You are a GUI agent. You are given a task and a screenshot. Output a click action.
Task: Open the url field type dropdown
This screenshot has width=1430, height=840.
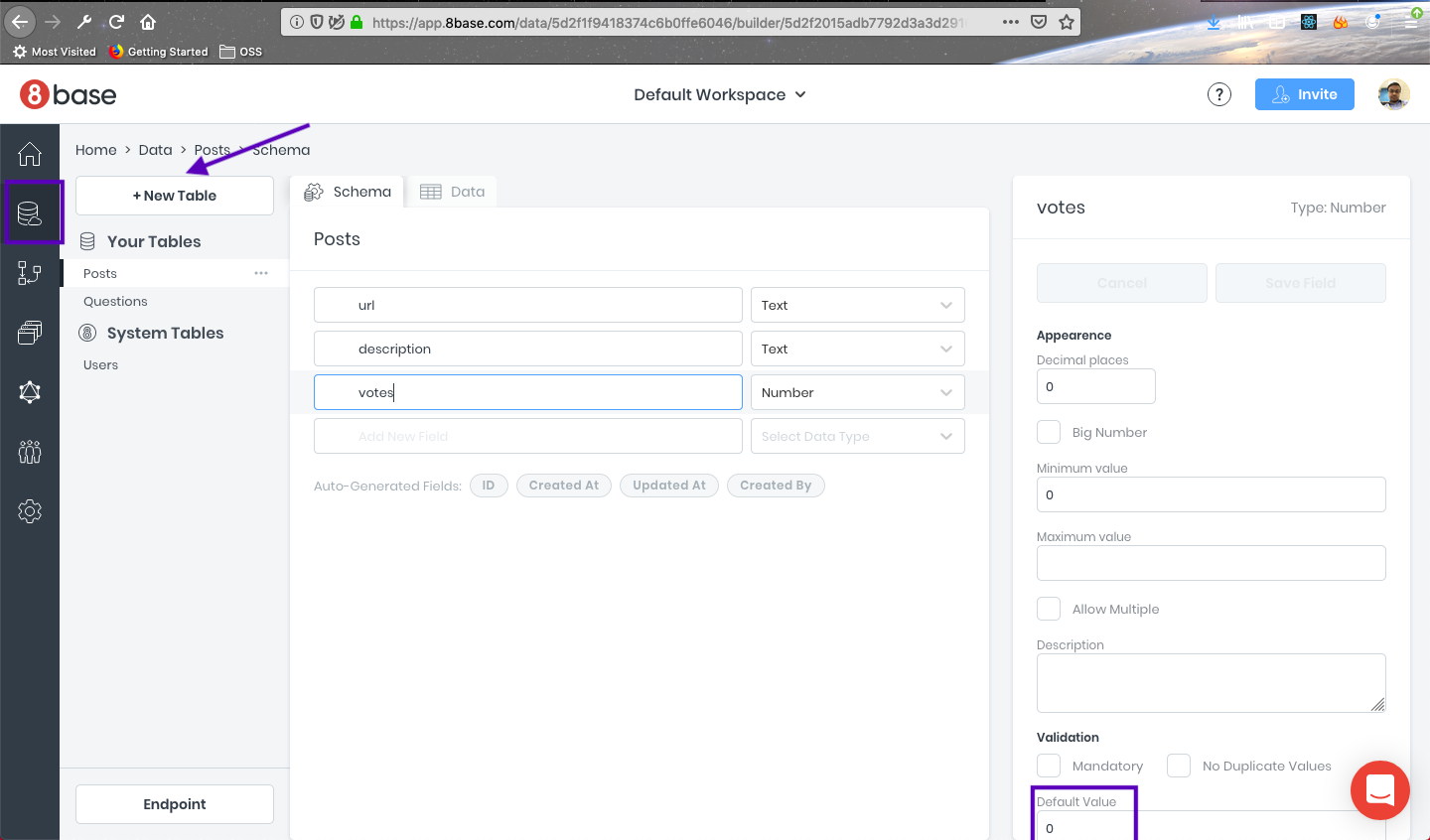click(858, 305)
